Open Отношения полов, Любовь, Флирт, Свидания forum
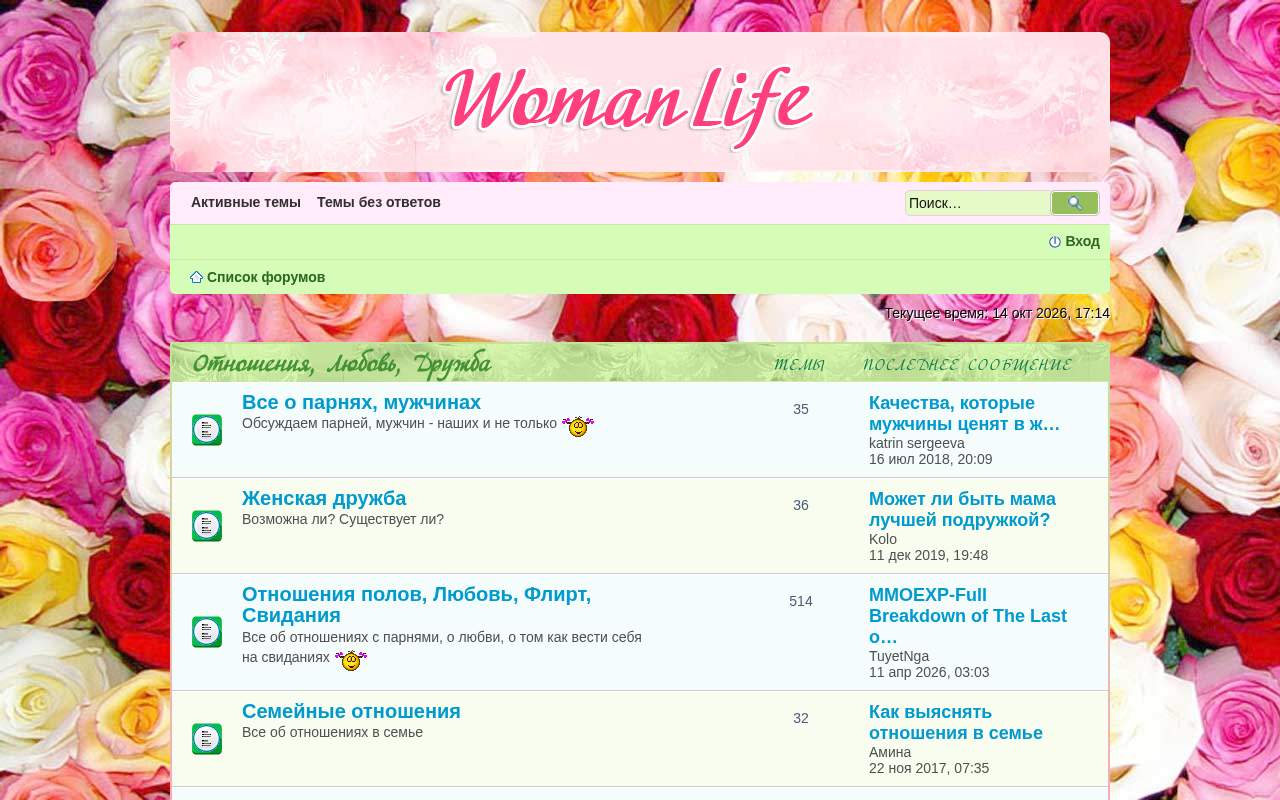The width and height of the screenshot is (1280, 800). tap(416, 605)
